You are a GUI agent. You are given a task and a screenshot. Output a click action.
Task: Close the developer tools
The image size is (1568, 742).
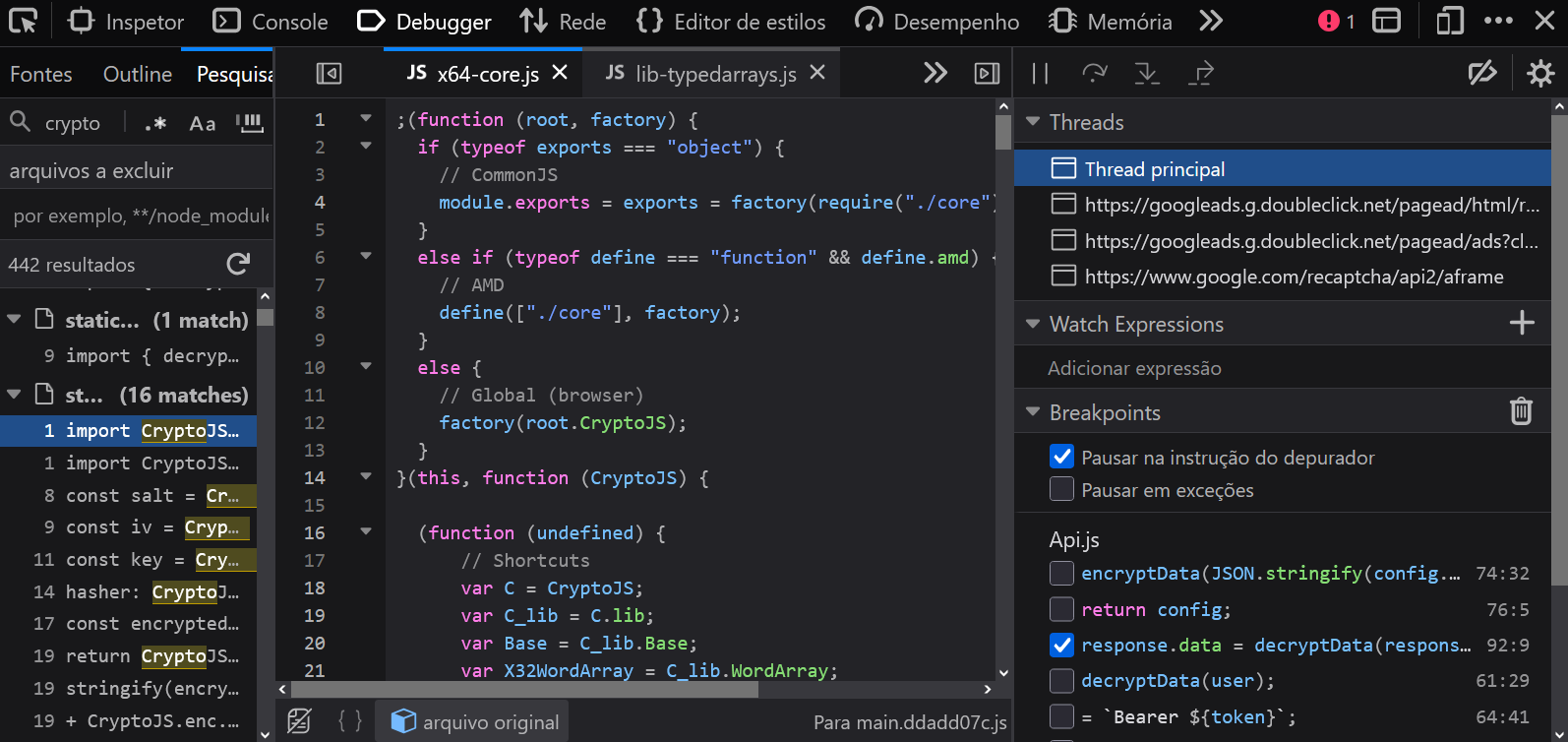click(x=1544, y=21)
